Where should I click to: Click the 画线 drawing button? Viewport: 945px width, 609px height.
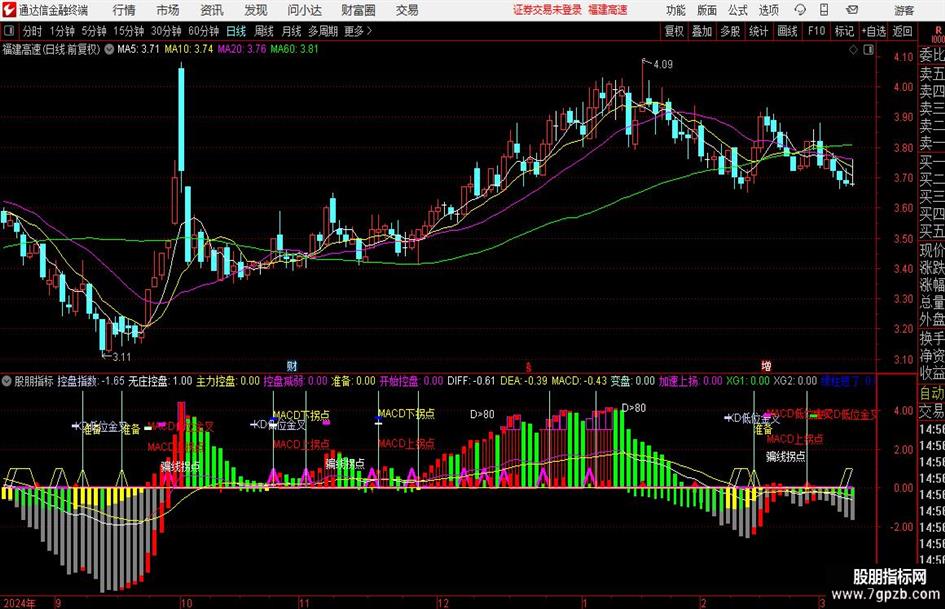787,31
